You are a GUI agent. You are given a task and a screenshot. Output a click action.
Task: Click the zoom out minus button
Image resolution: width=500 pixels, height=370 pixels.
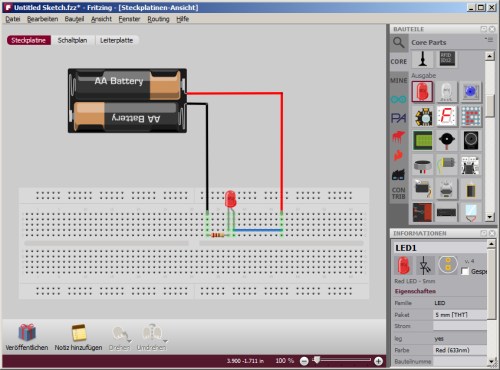(304, 361)
